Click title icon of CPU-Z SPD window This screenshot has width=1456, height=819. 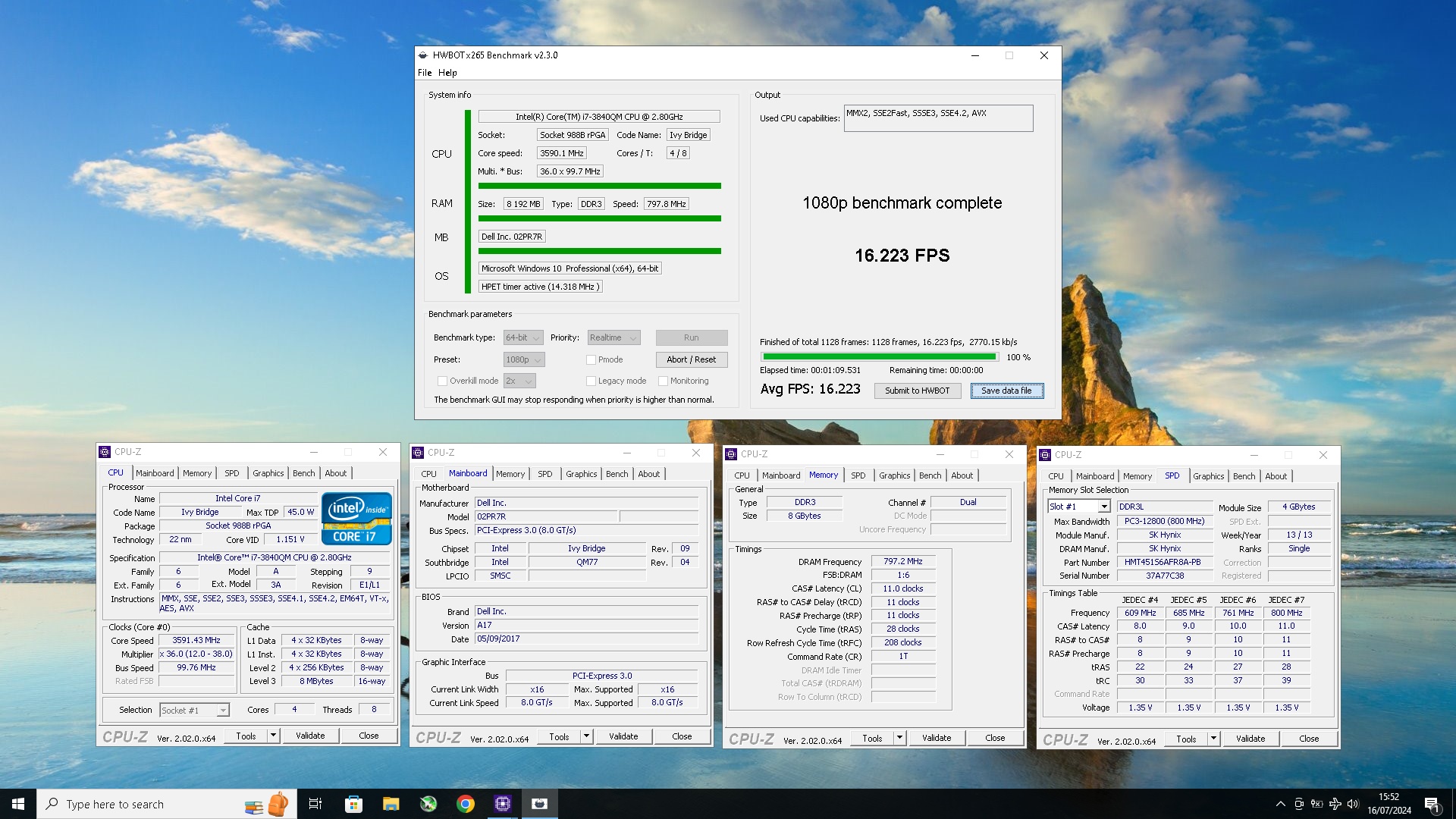(x=1046, y=455)
